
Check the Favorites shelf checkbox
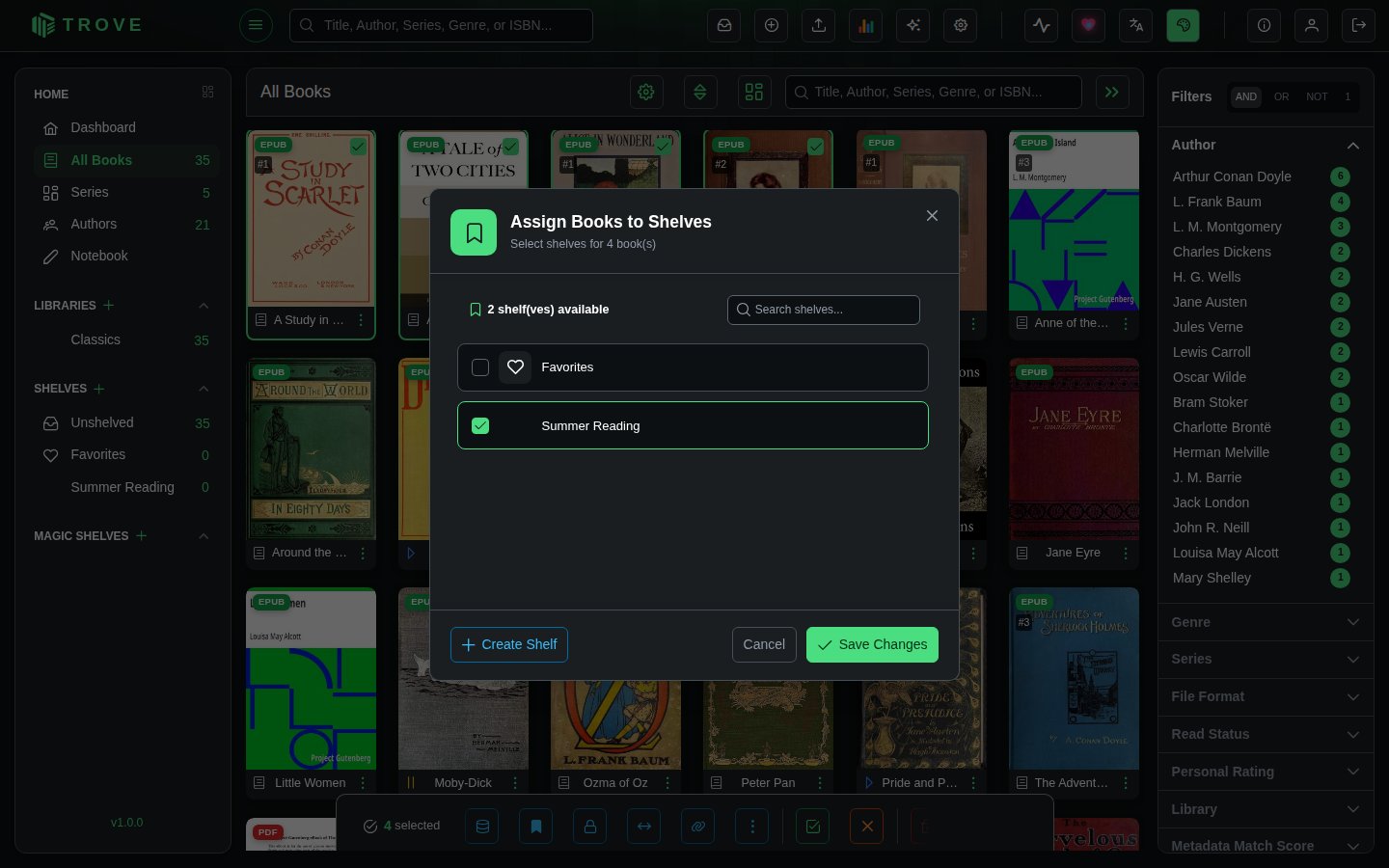480,367
